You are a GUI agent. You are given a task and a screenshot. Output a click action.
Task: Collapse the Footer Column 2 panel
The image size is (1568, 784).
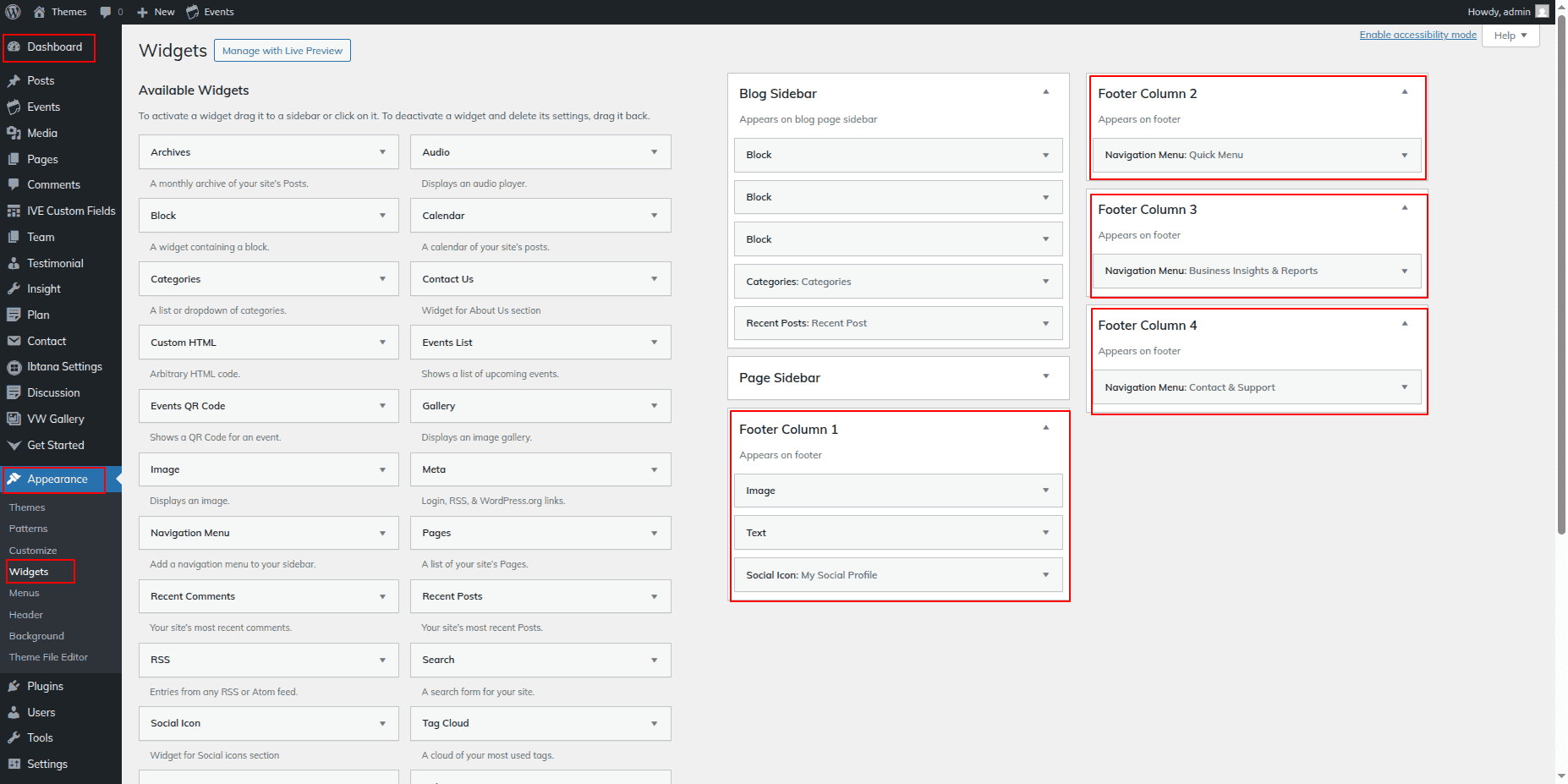(1404, 92)
